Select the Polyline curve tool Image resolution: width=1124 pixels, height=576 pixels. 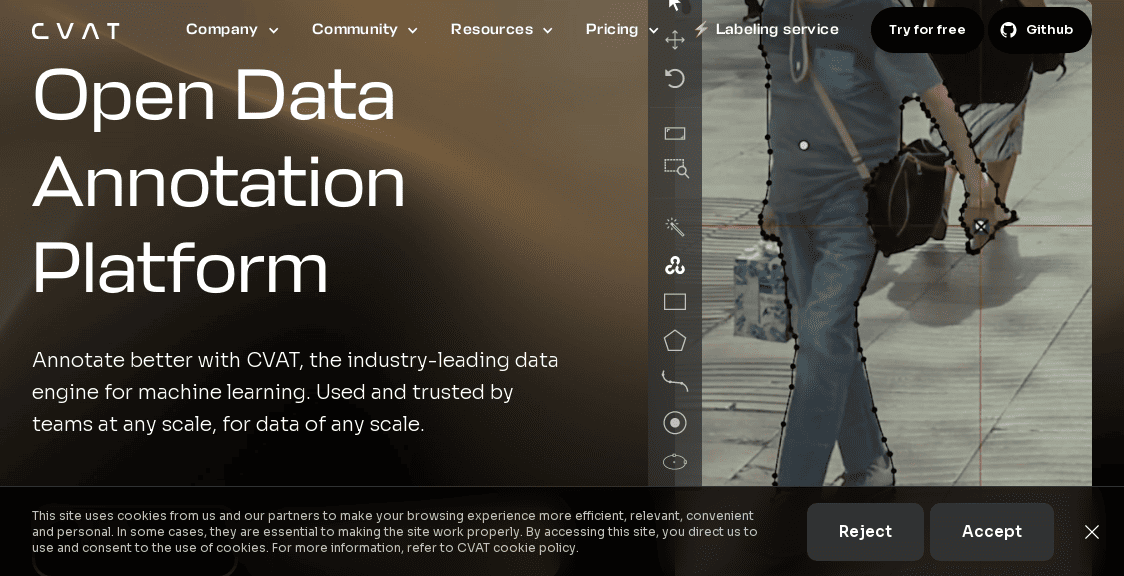(675, 380)
